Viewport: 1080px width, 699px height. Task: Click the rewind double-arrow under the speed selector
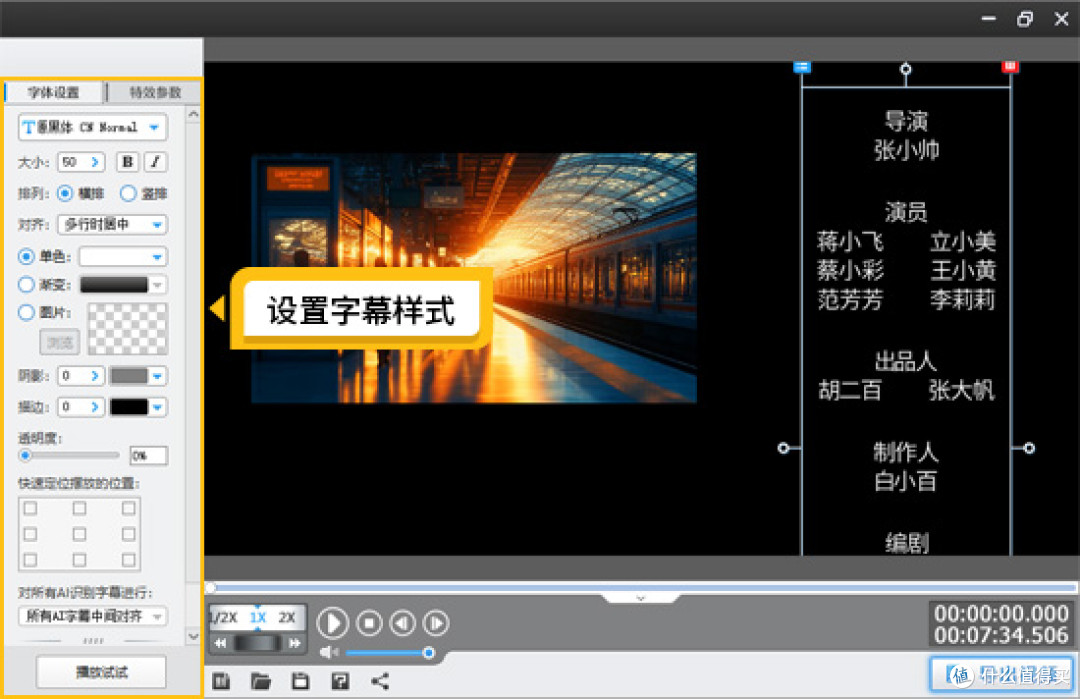220,643
